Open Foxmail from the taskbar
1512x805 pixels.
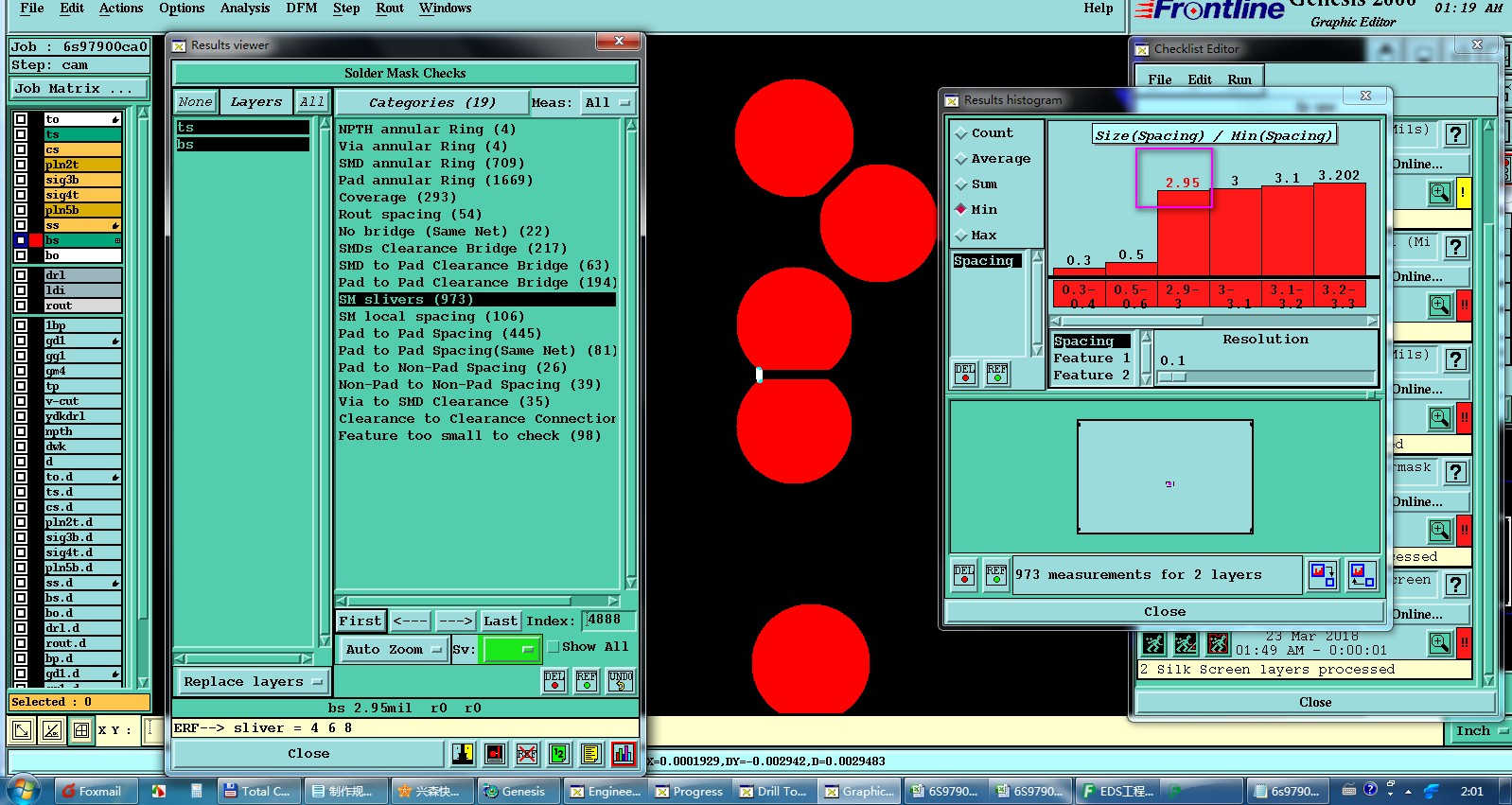tap(94, 791)
